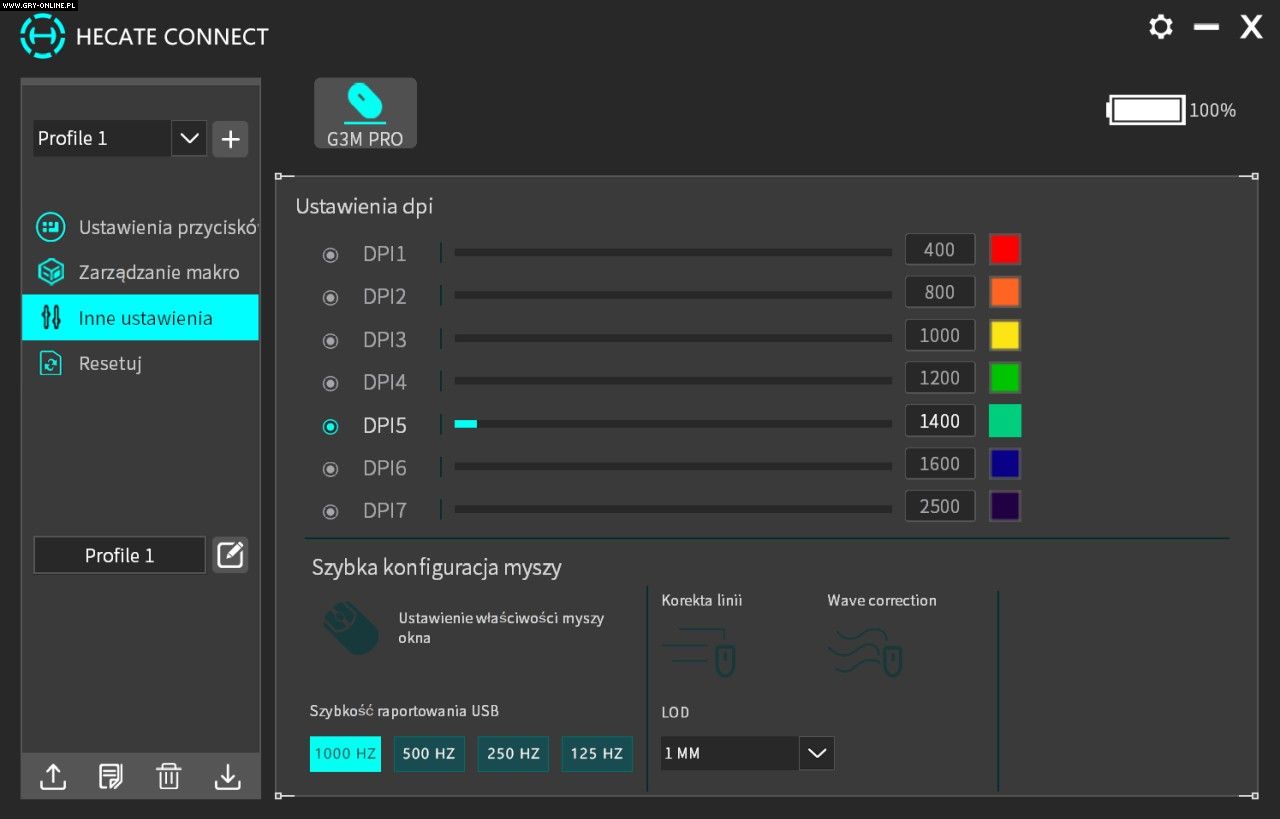Screen dimensions: 1280x819
Task: Click the import profile download icon
Action: 228,776
